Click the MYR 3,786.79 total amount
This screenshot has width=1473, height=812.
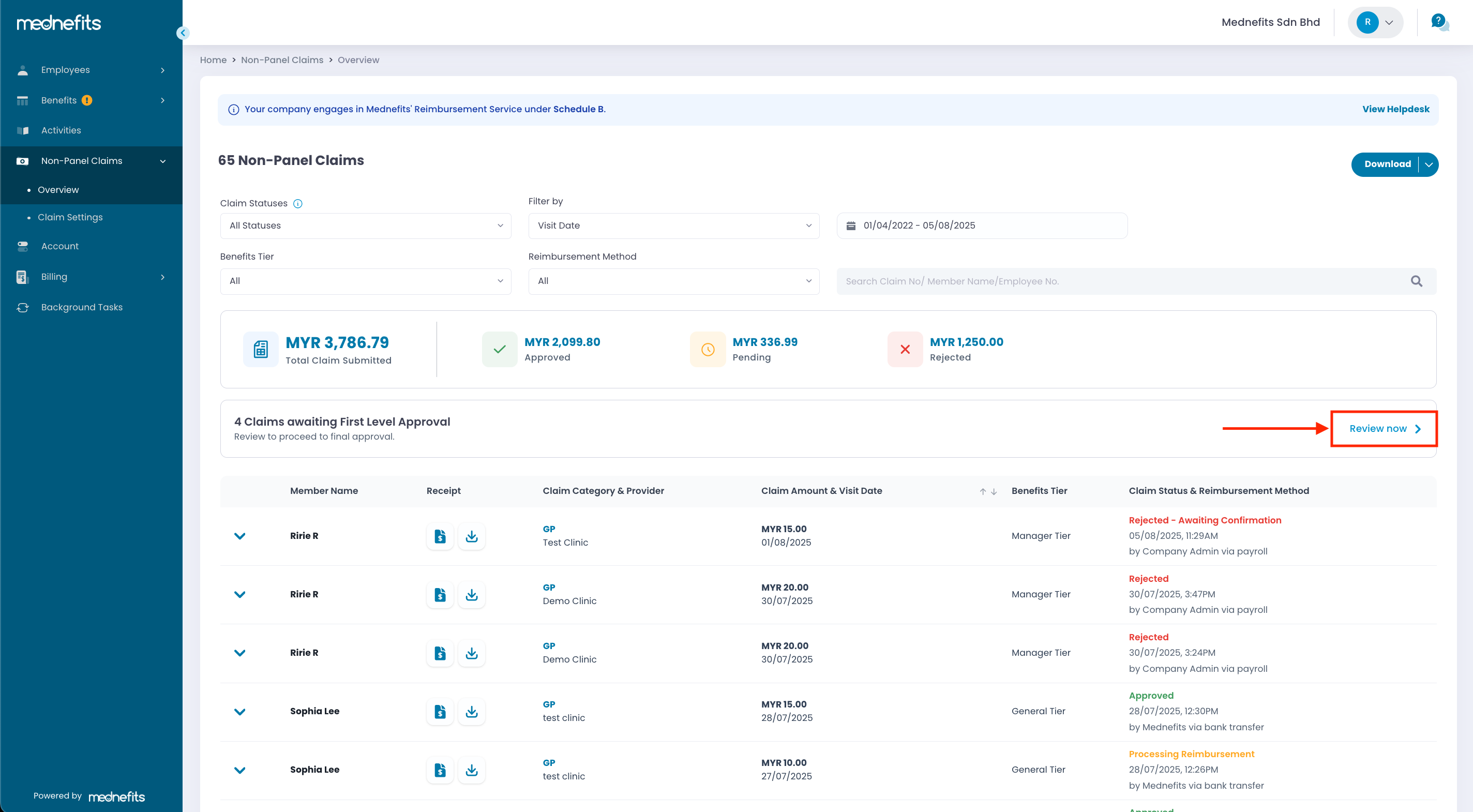(337, 342)
